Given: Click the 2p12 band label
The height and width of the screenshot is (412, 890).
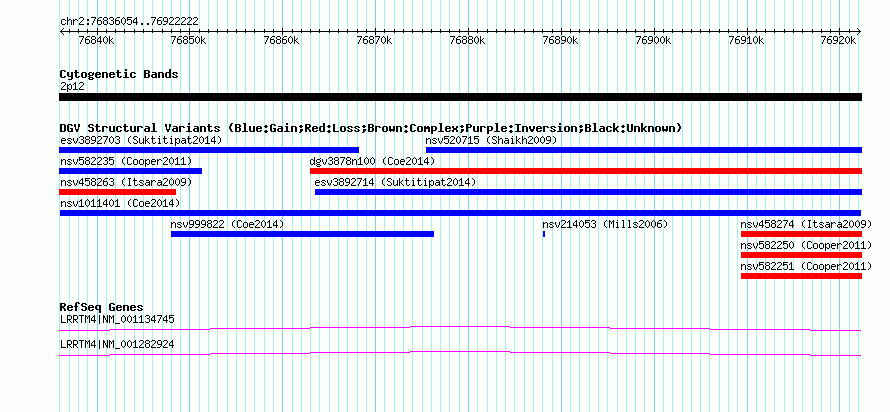Looking at the screenshot, I should pyautogui.click(x=72, y=87).
